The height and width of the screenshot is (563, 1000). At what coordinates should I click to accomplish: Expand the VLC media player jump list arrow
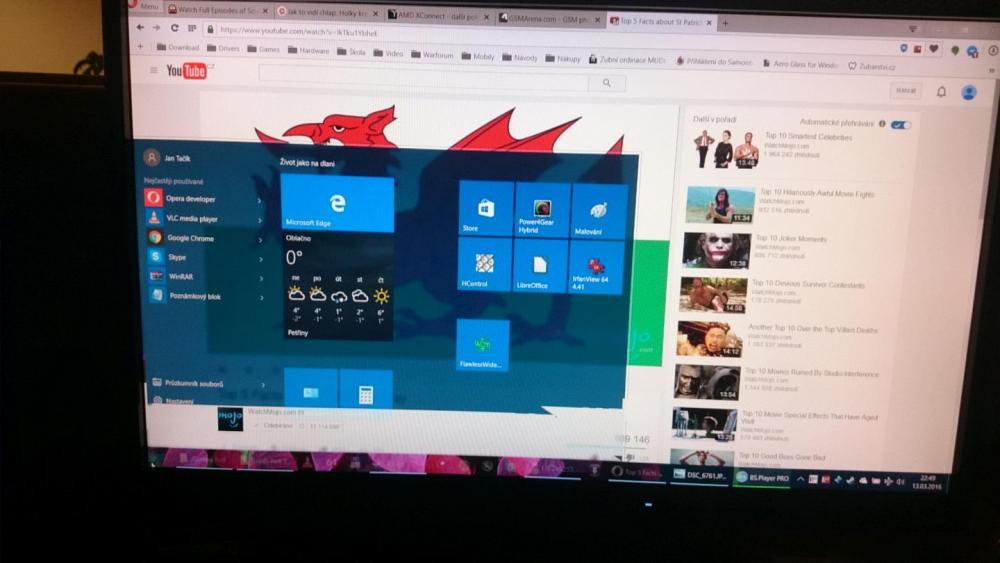coord(261,219)
